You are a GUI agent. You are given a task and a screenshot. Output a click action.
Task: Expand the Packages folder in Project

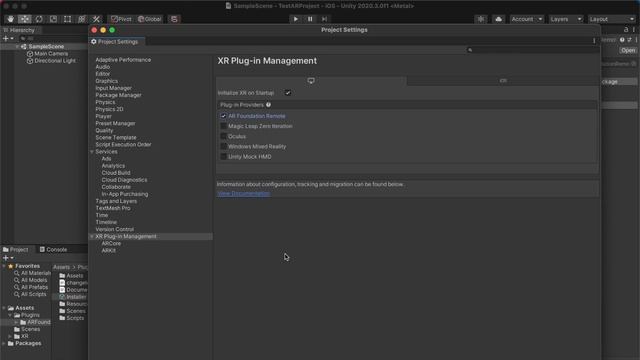click(4, 343)
